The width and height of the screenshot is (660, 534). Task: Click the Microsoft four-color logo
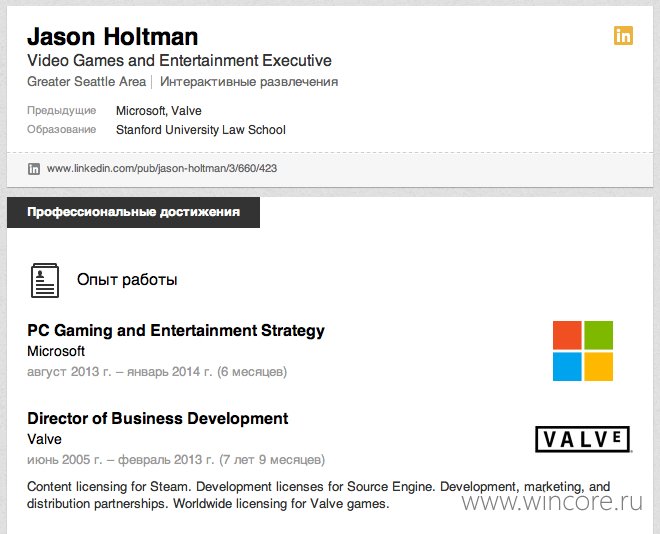click(x=583, y=351)
